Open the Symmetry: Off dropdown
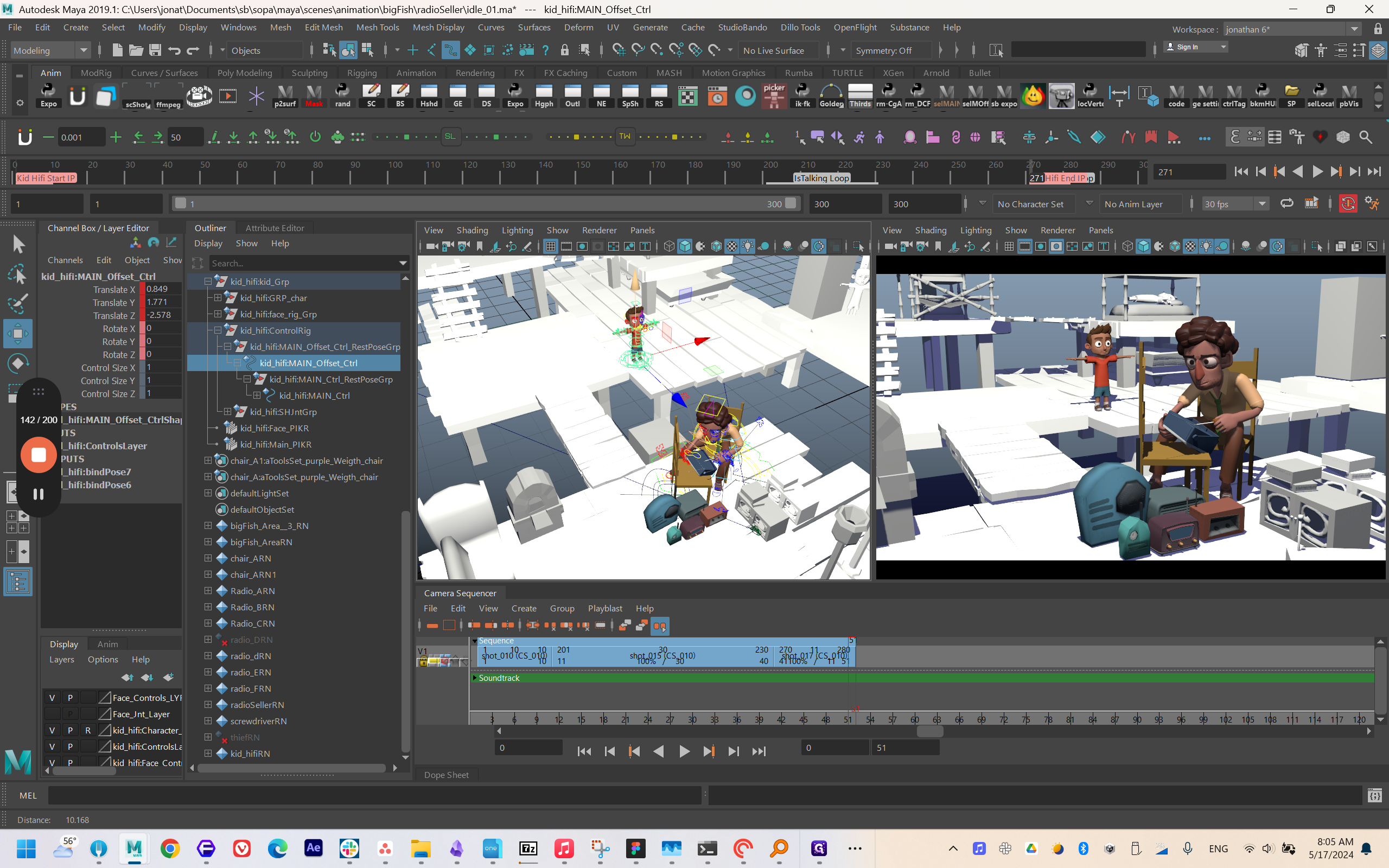 (x=891, y=50)
